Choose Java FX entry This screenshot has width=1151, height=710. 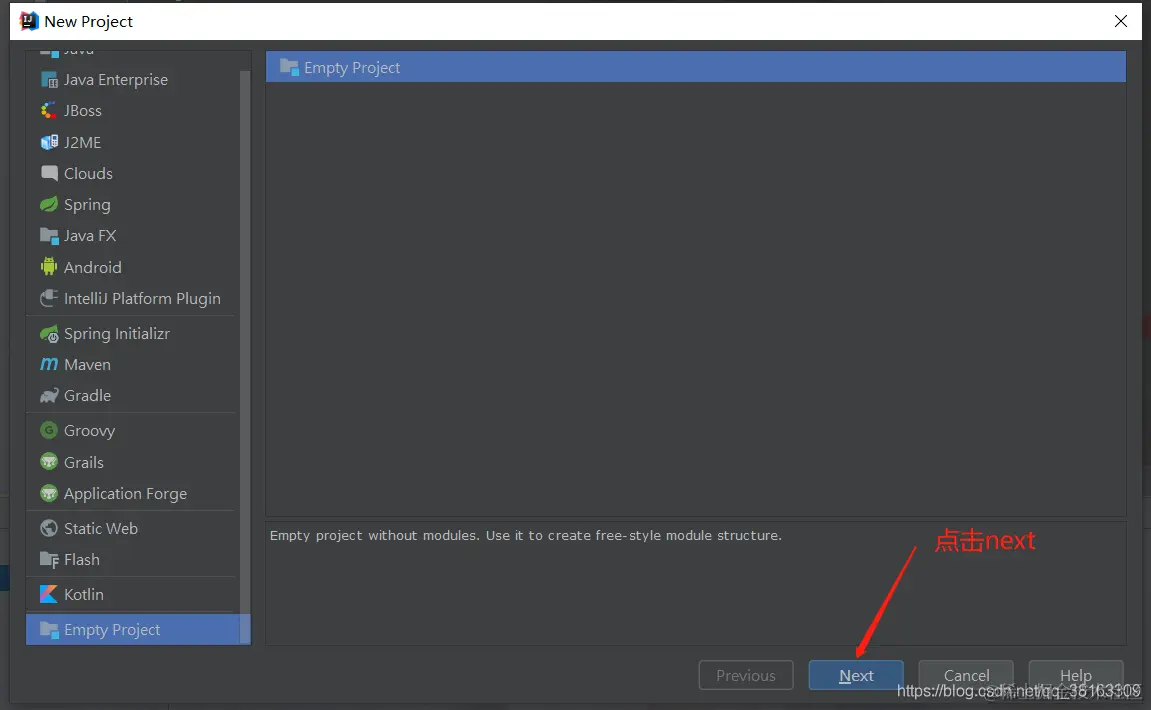pyautogui.click(x=132, y=236)
